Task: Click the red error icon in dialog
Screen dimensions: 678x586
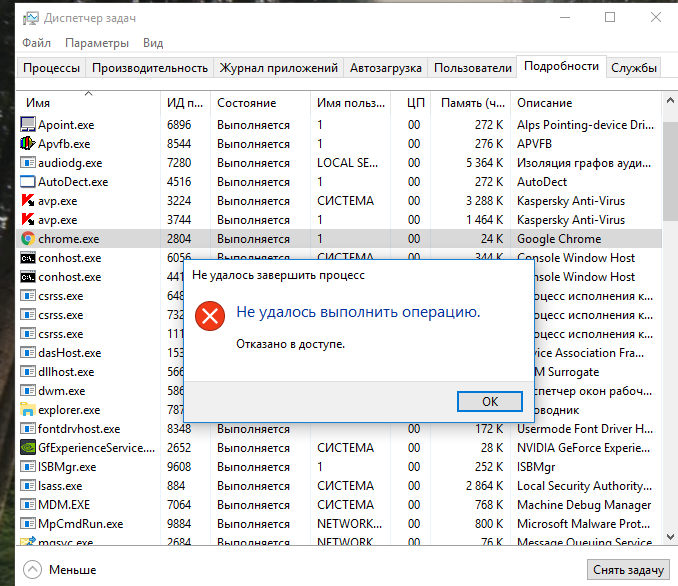Action: point(210,316)
